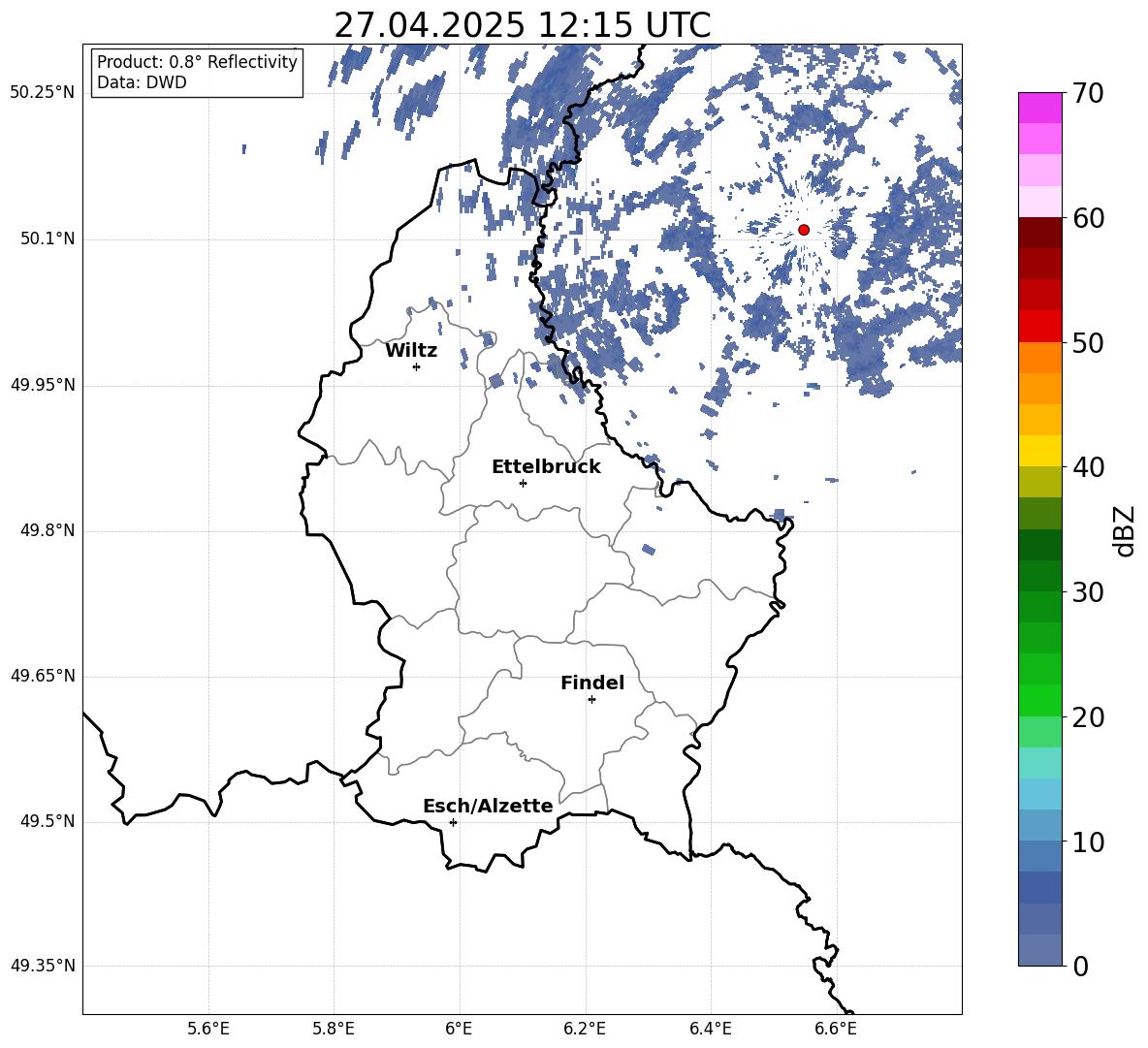Click the light blue colorbar segment above 10

[x=1039, y=794]
